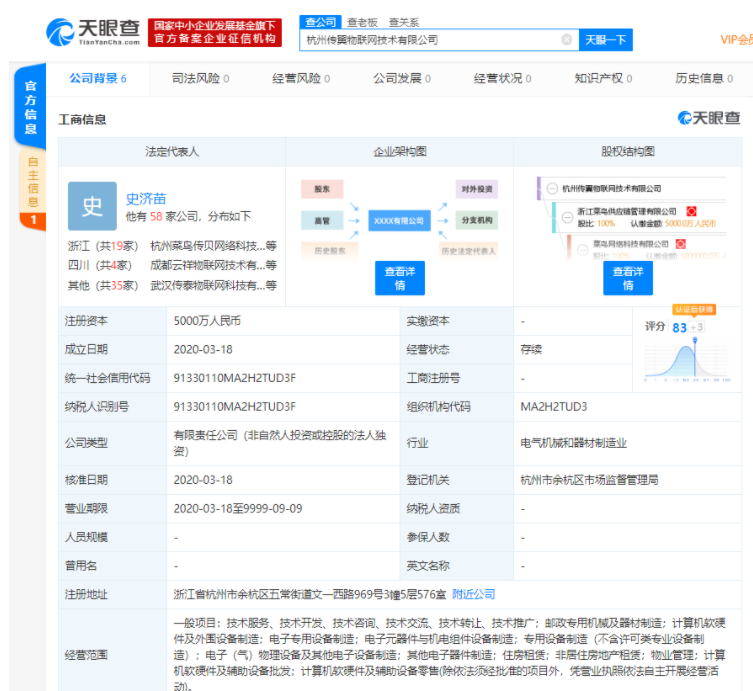
Task: Click the 天眼查 watermark logo right of 工商信息
Action: tap(709, 119)
